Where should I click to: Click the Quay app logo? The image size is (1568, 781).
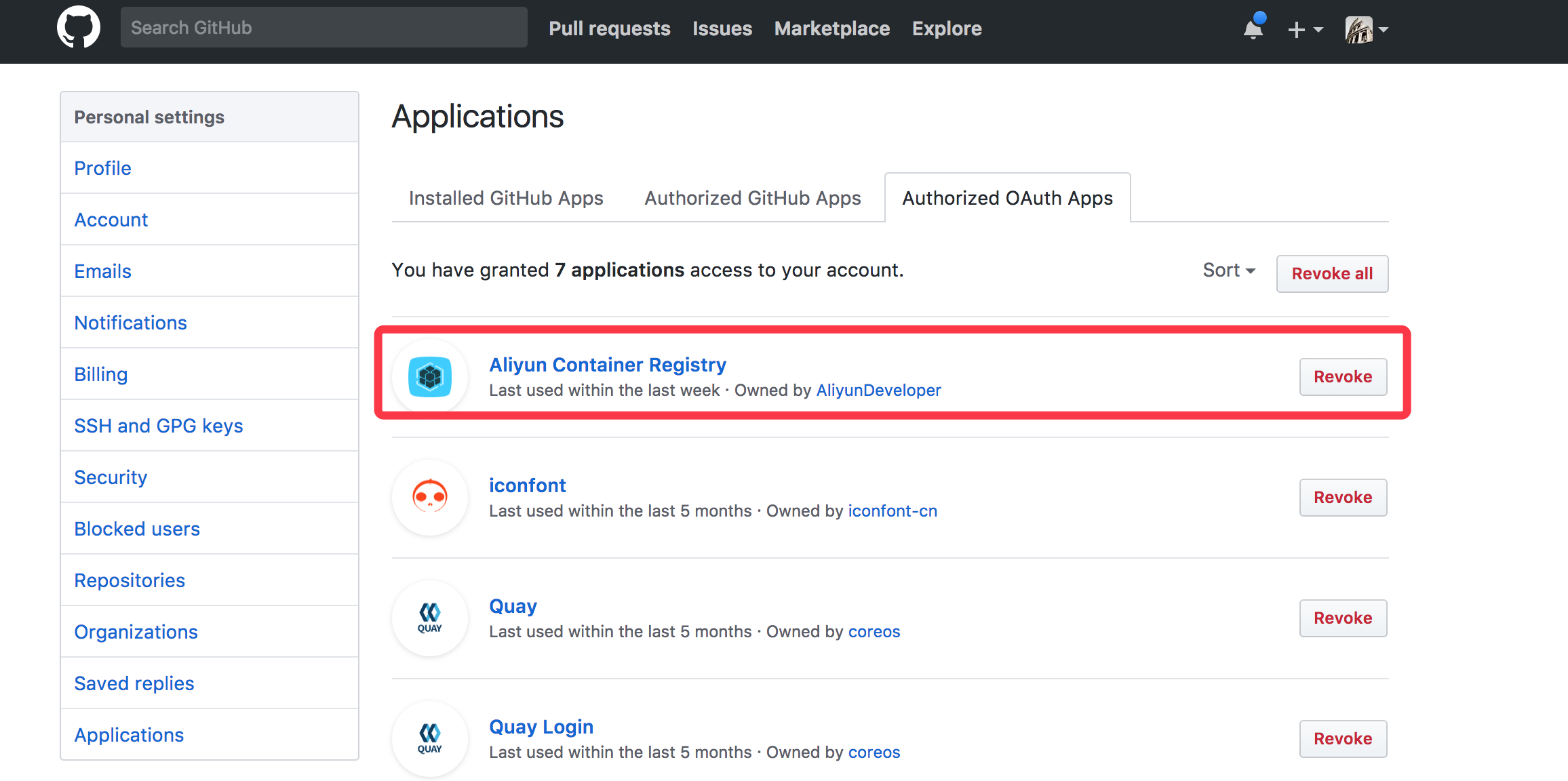click(x=430, y=618)
